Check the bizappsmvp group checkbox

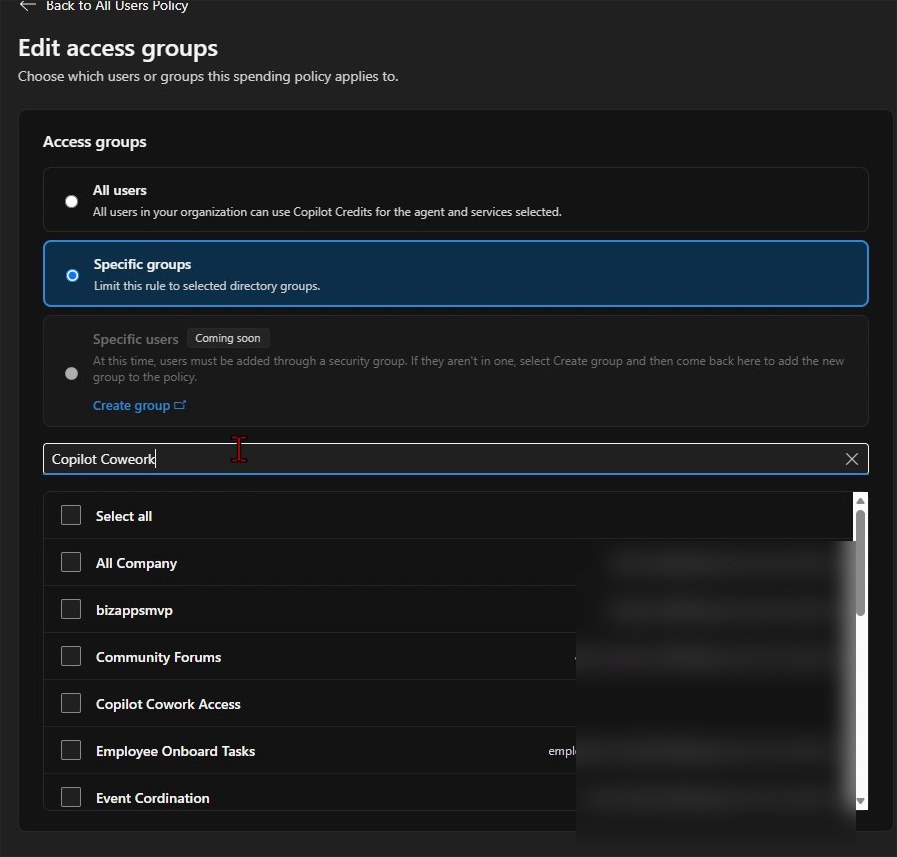pos(71,609)
